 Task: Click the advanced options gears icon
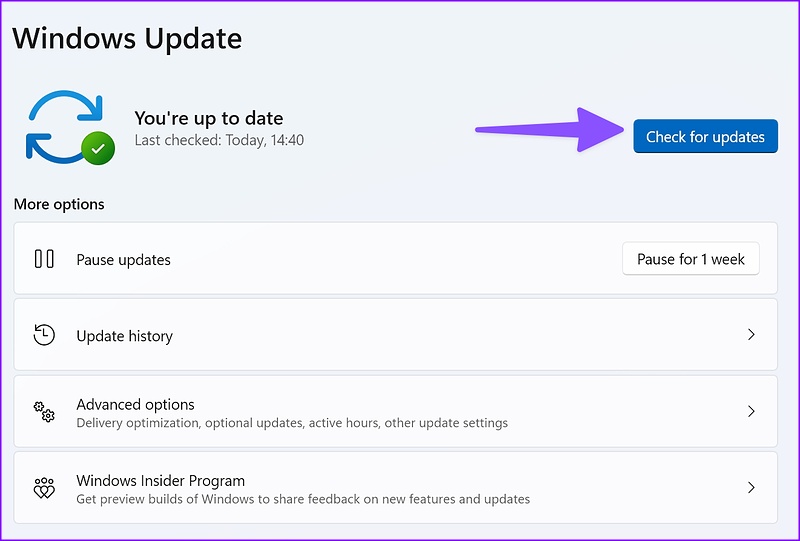coord(44,411)
